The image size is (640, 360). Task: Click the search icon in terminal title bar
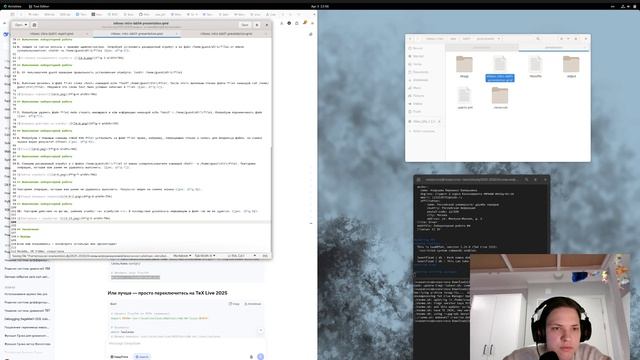[x=527, y=180]
